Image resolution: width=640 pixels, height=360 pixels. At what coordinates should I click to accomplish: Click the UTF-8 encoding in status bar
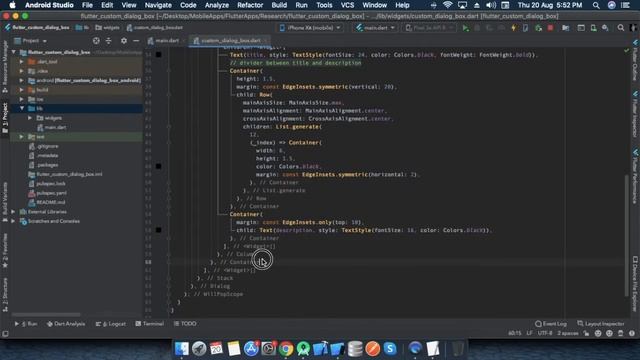544,333
